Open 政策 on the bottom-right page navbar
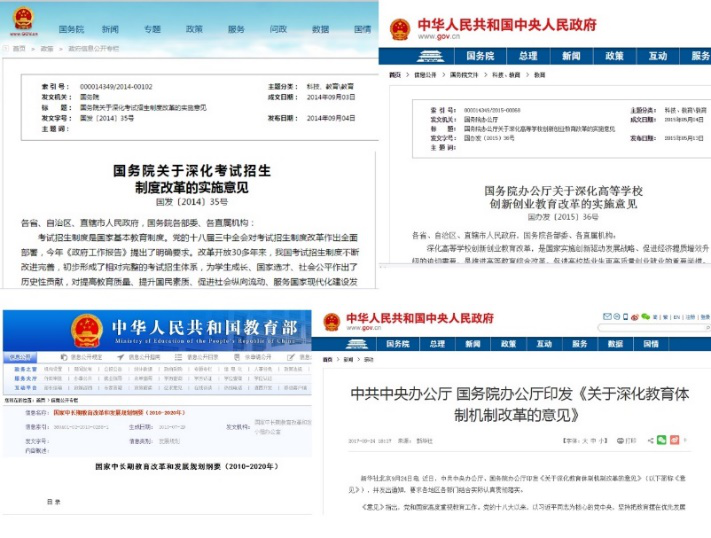Image resolution: width=711 pixels, height=538 pixels. click(508, 344)
